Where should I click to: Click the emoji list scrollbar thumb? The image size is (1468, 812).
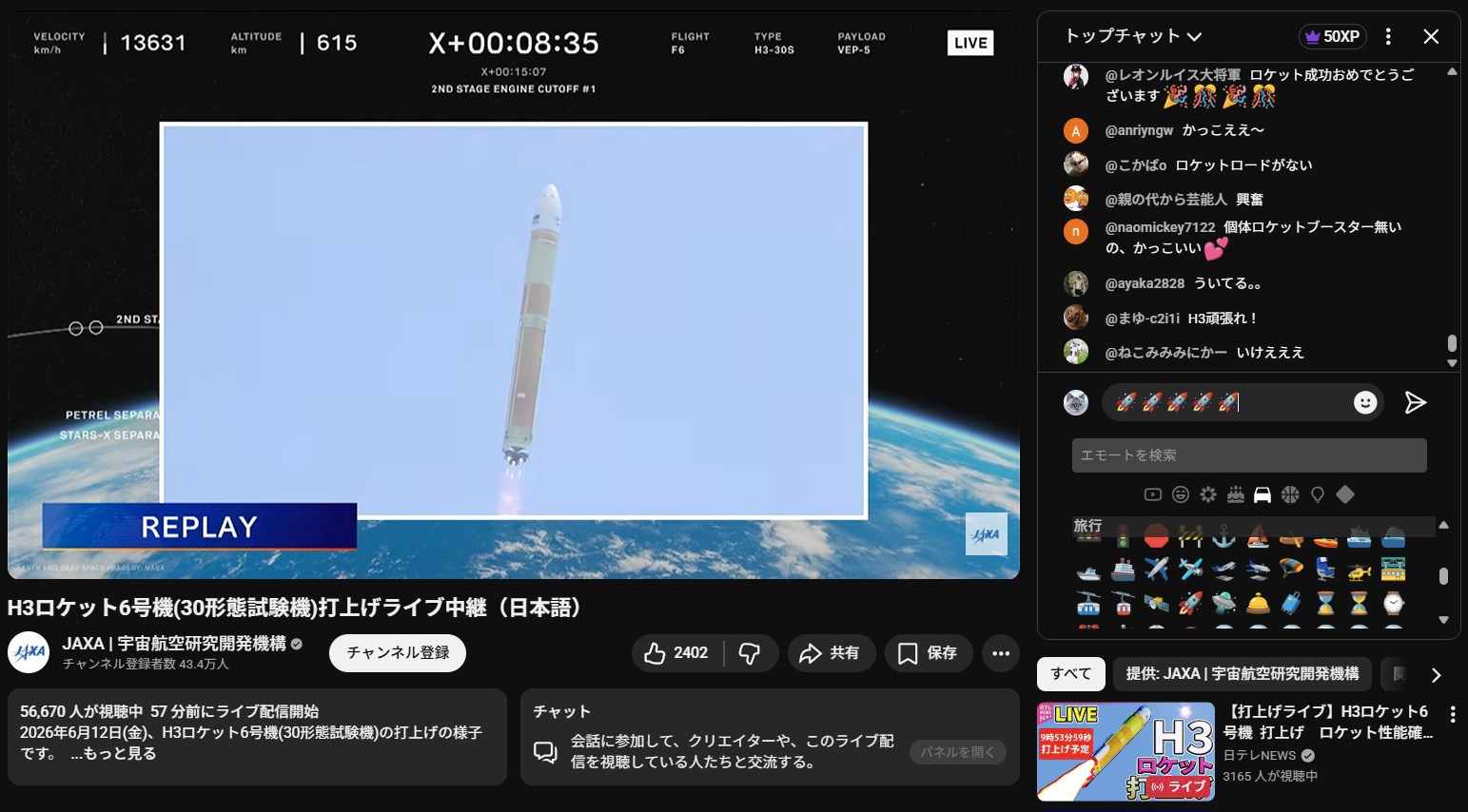1443,576
